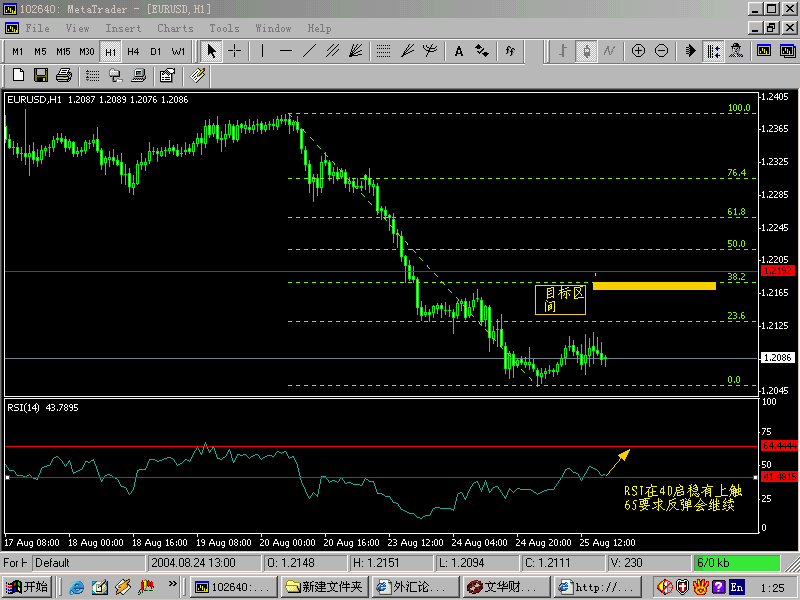Select the equidistant channel tool

pyautogui.click(x=333, y=51)
